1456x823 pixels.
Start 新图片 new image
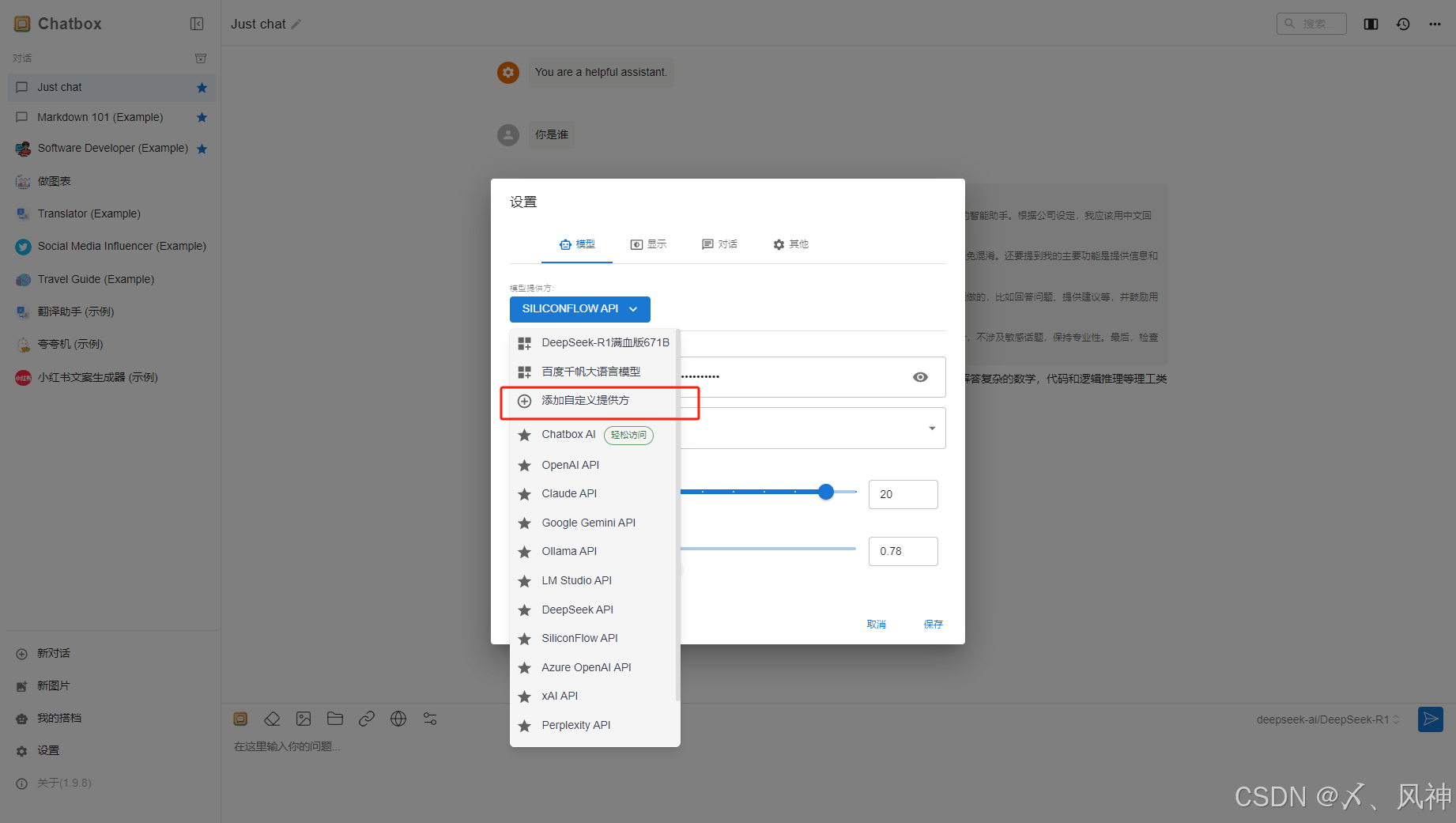[x=111, y=685]
